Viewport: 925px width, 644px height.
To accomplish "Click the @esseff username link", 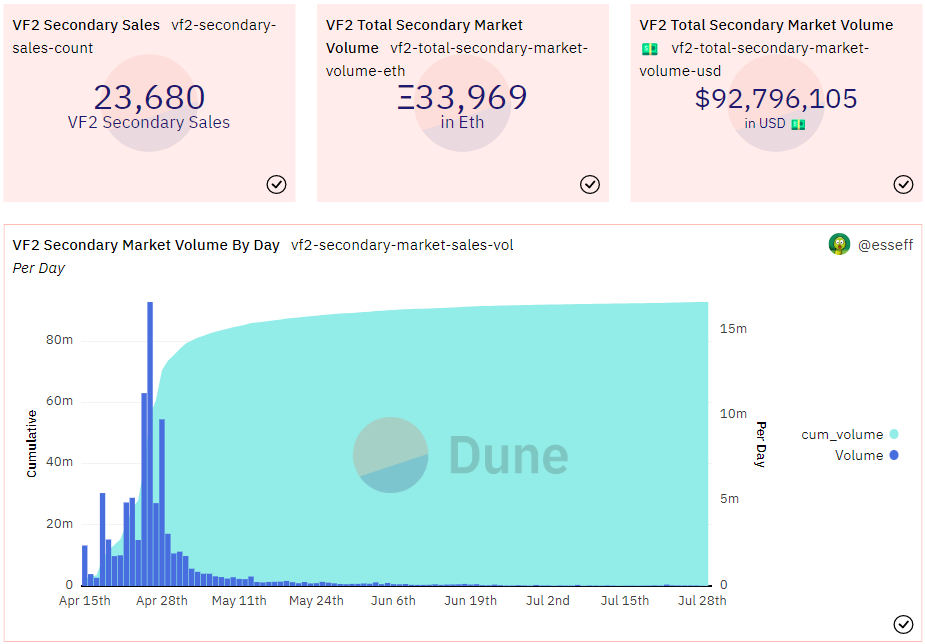I will click(884, 244).
